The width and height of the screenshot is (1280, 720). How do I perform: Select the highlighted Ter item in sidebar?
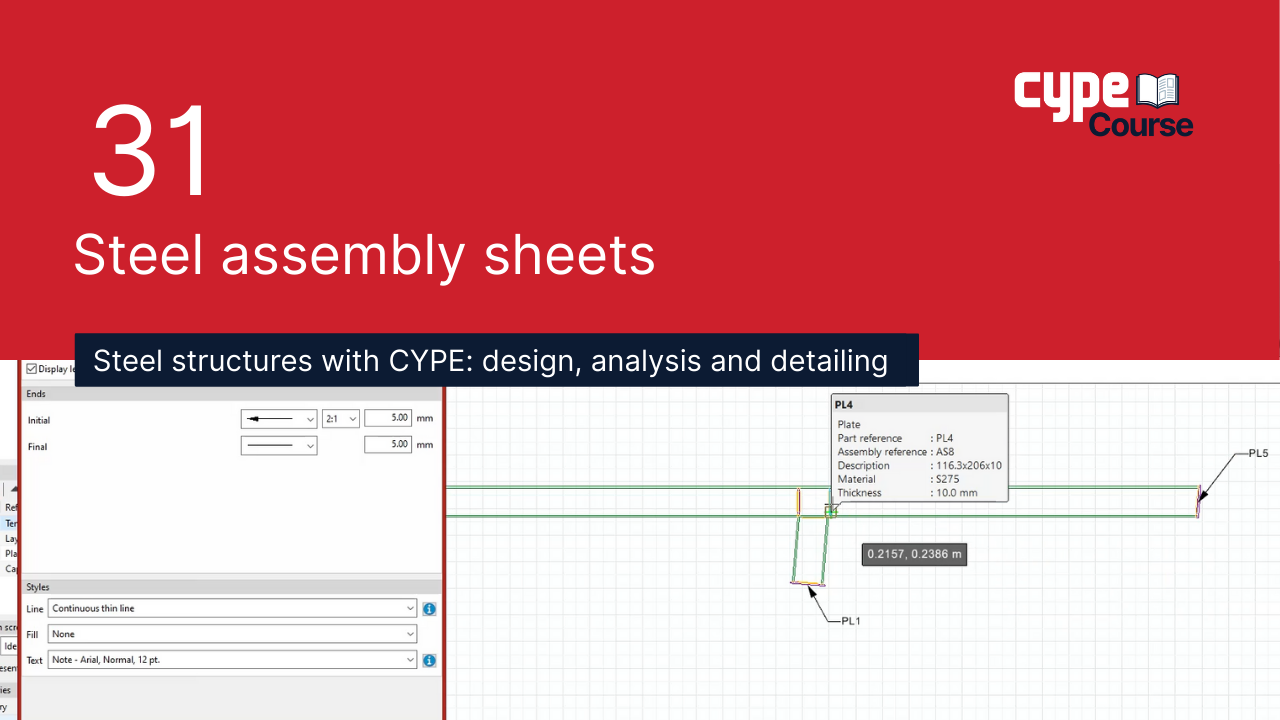coord(11,523)
